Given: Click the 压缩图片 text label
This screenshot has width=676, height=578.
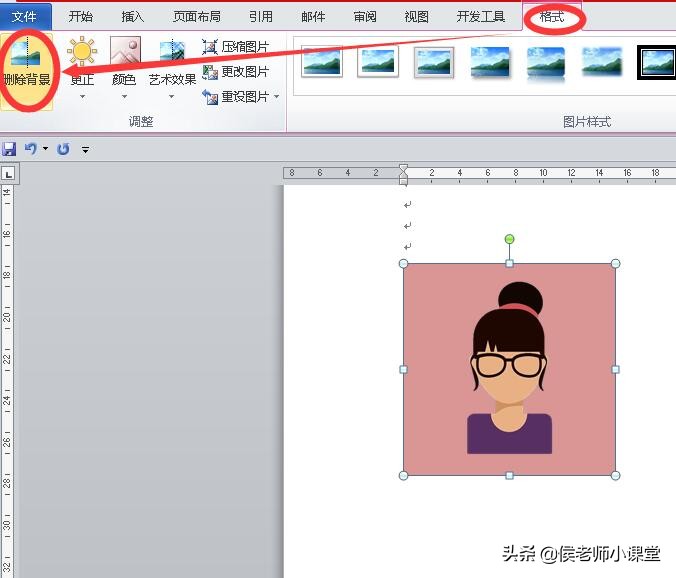Looking at the screenshot, I should (245, 47).
